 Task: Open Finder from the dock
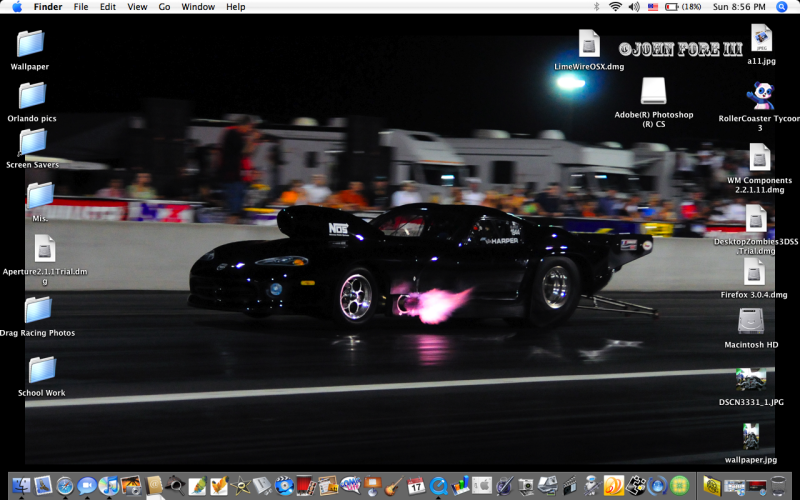(21, 486)
